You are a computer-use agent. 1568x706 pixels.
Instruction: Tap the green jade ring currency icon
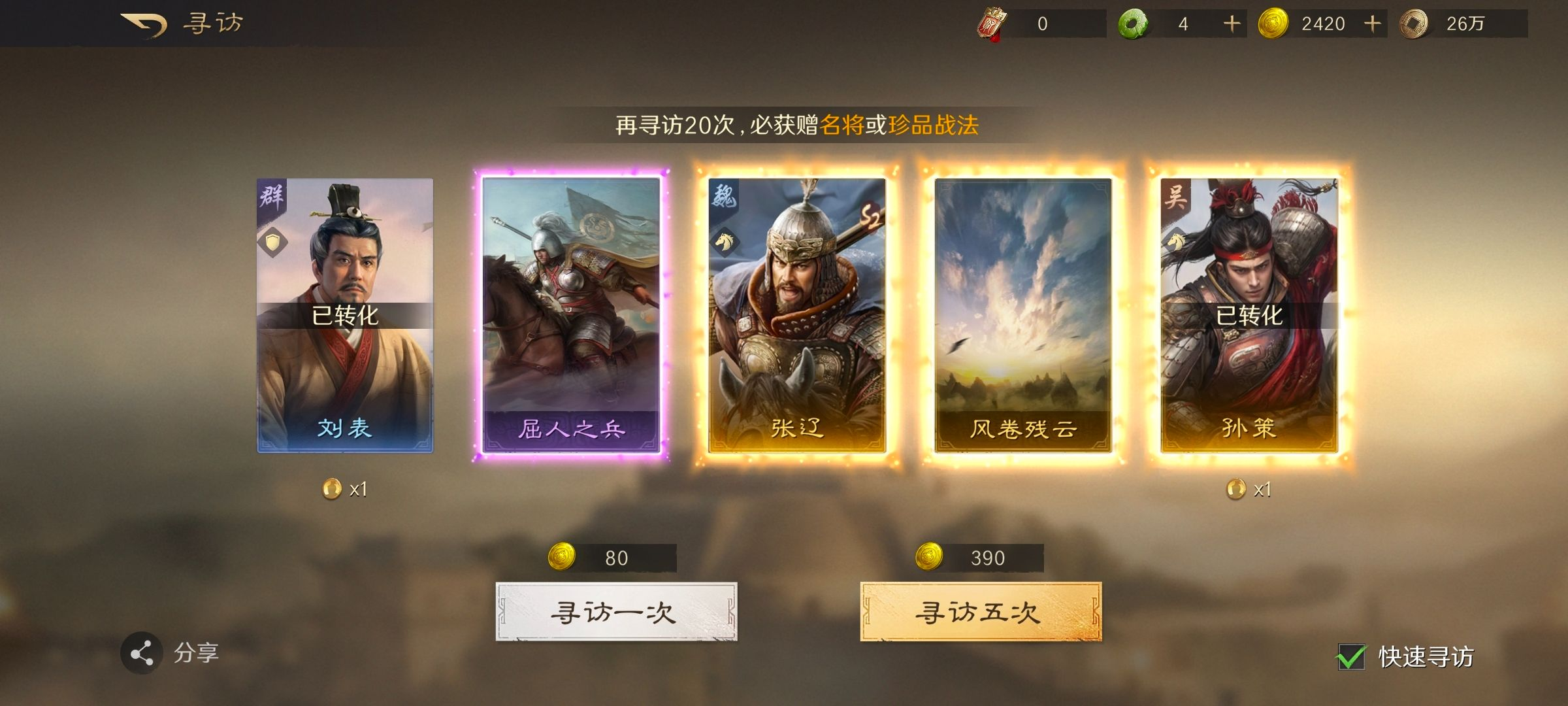(1133, 24)
